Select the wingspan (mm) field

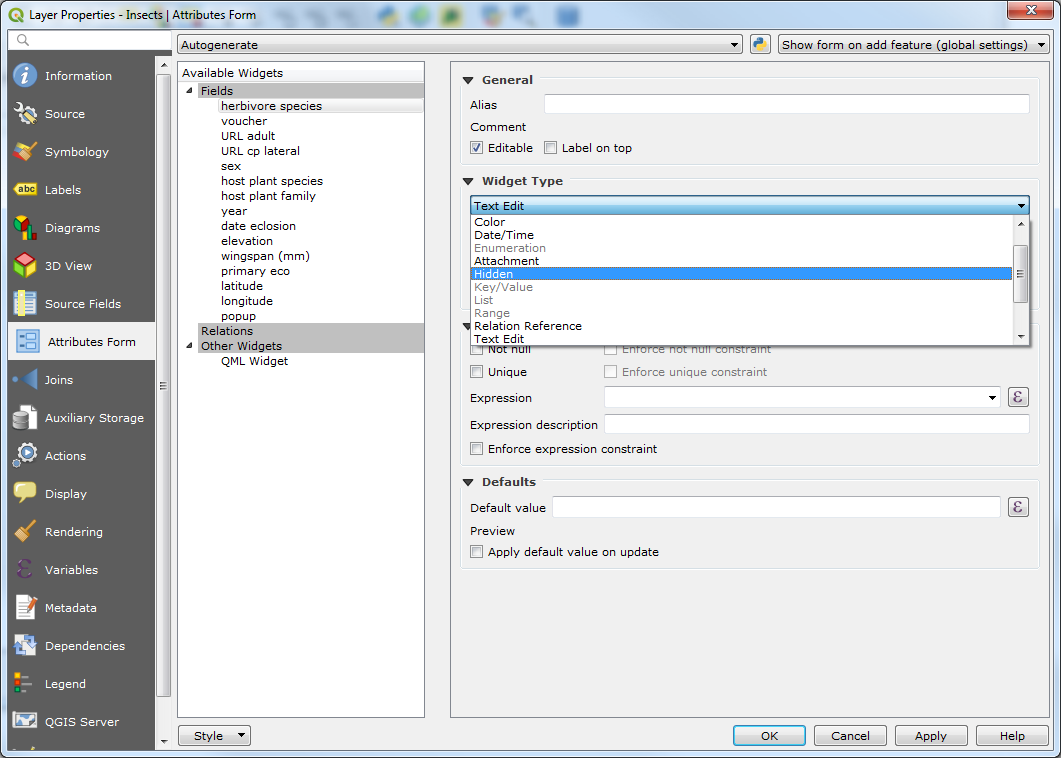265,256
